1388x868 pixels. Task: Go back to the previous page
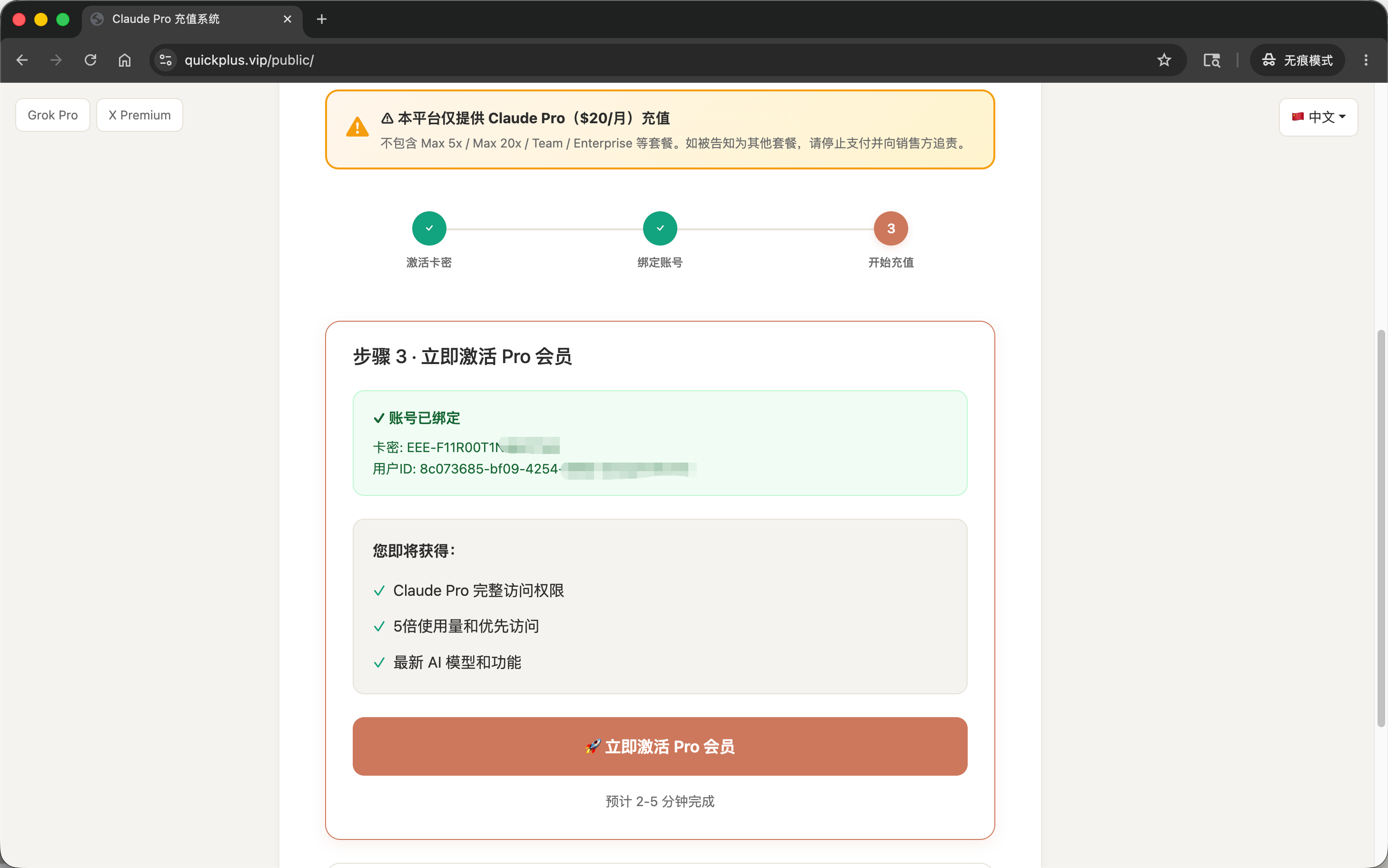tap(22, 59)
